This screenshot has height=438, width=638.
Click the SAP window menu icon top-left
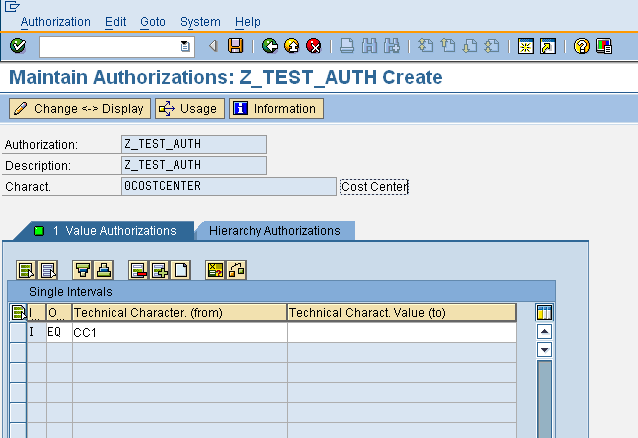(x=12, y=7)
